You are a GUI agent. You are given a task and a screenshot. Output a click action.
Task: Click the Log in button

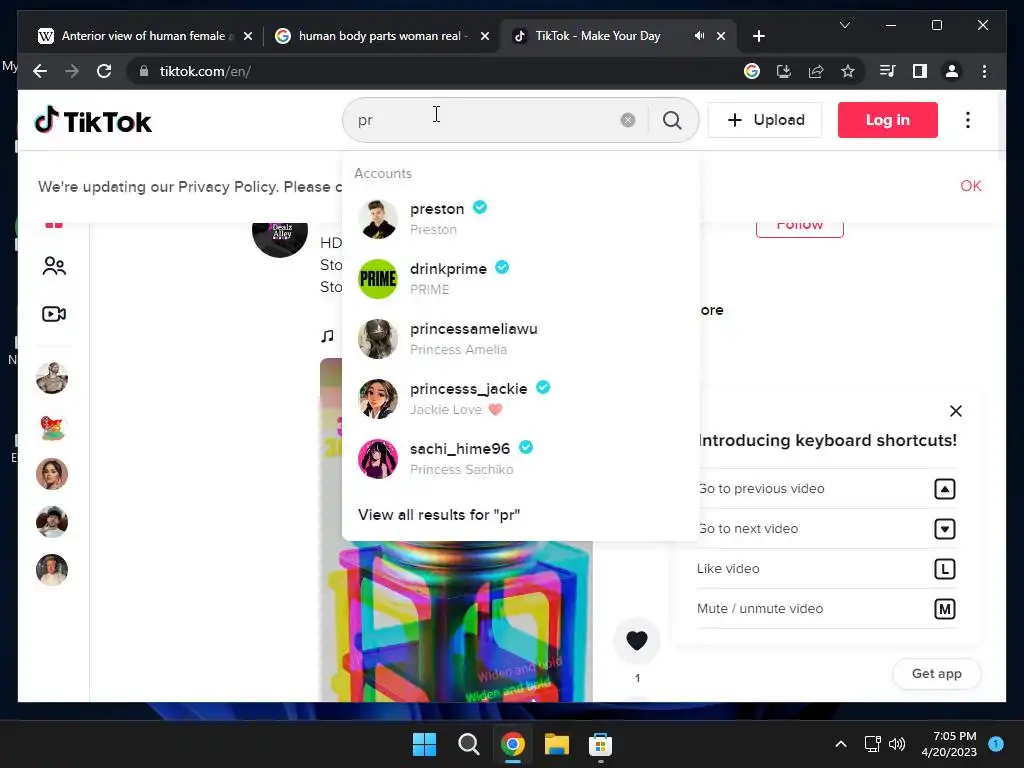[888, 120]
